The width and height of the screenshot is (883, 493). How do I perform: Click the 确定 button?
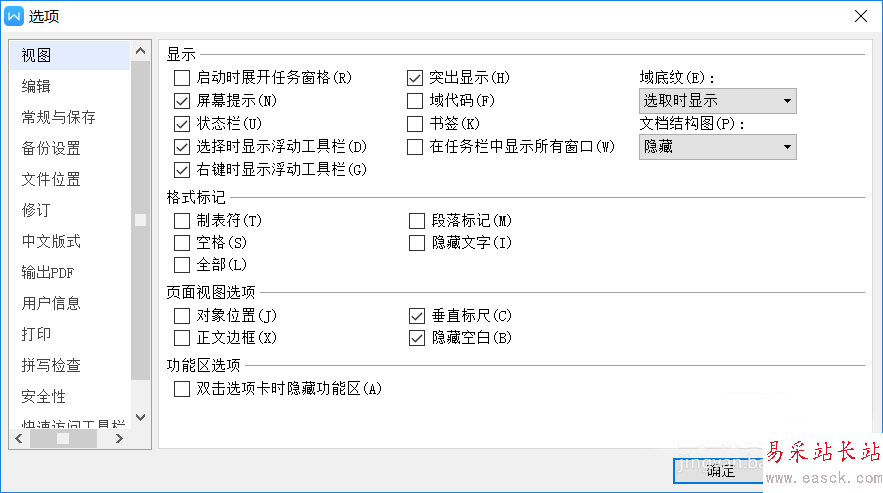coord(720,471)
